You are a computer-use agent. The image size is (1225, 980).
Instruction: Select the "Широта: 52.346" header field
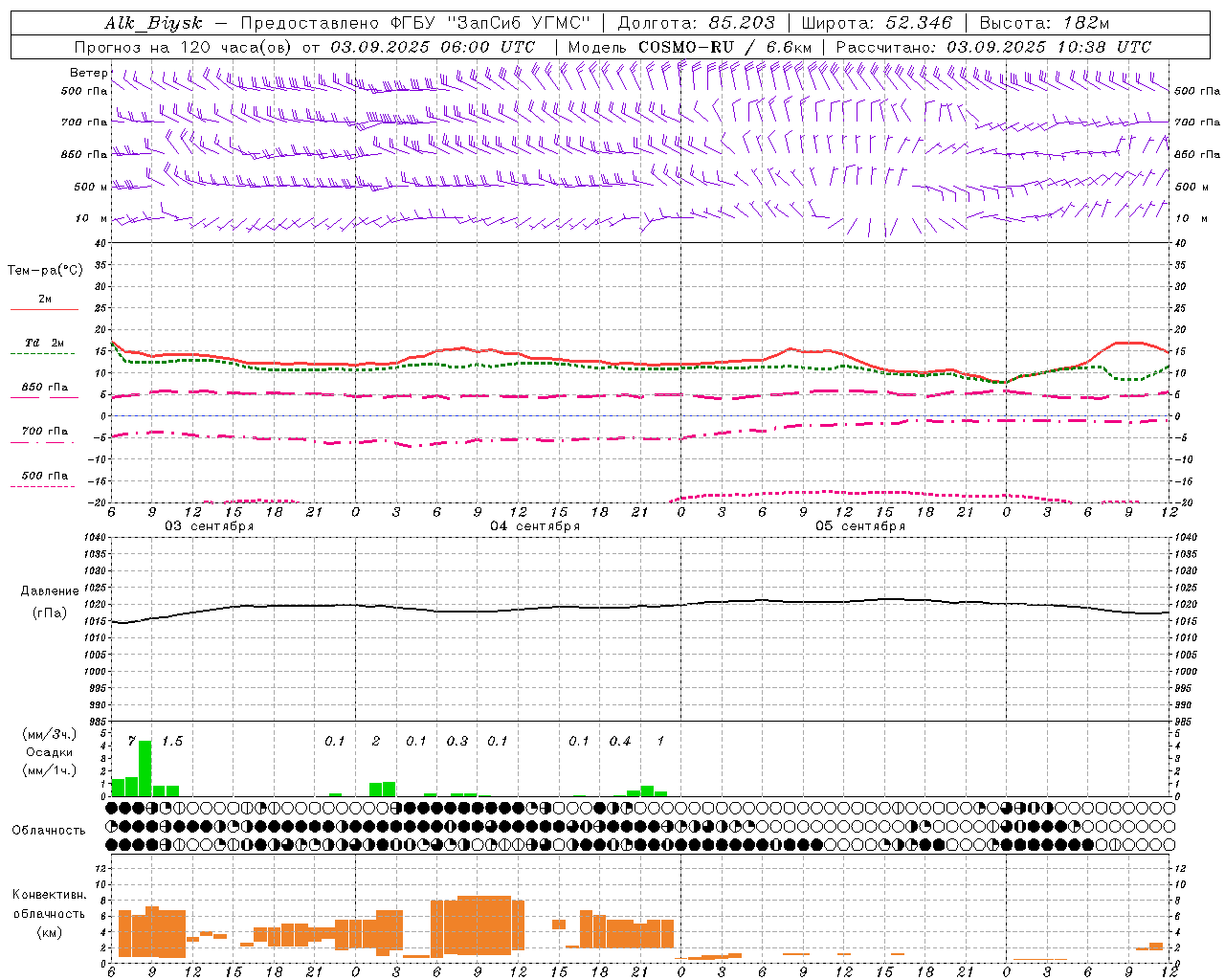coord(877,24)
